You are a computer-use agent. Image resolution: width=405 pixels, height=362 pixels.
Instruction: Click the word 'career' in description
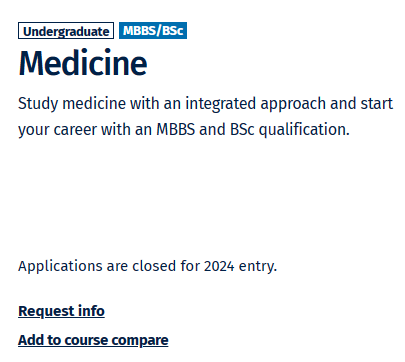pyautogui.click(x=75, y=130)
